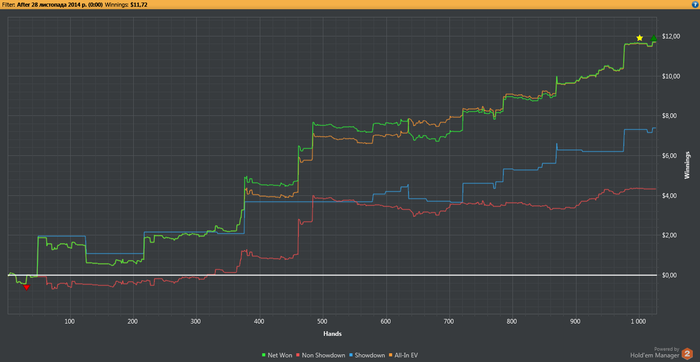
Task: Open the blue help icon in the filter bar
Action: click(x=696, y=4)
